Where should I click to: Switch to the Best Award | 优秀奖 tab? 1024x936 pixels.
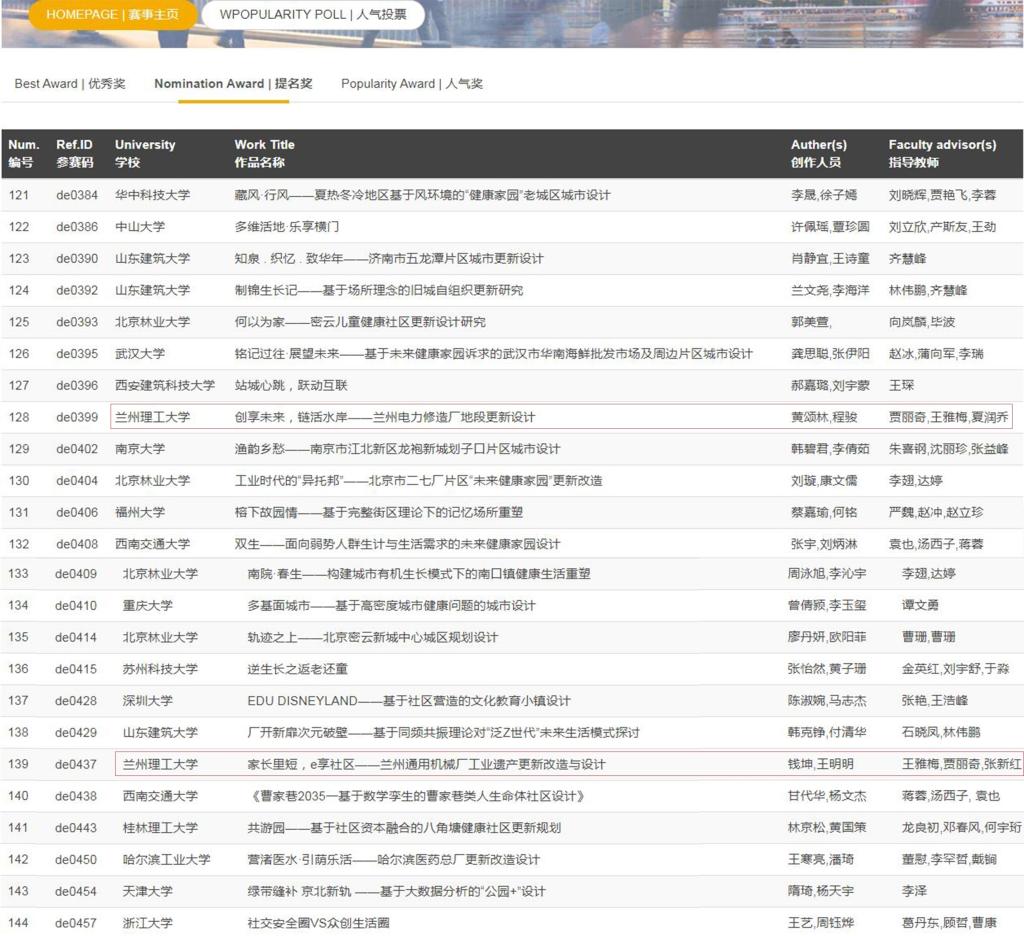pos(70,84)
